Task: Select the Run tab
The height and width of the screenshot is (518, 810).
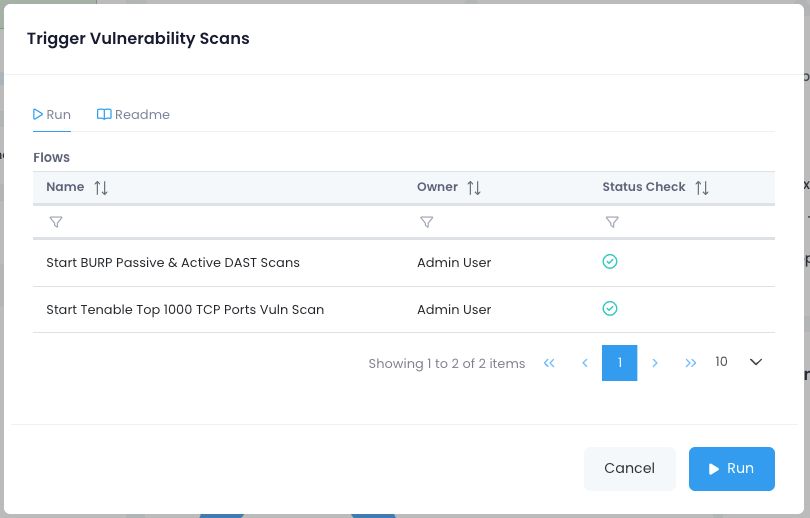Action: (52, 115)
